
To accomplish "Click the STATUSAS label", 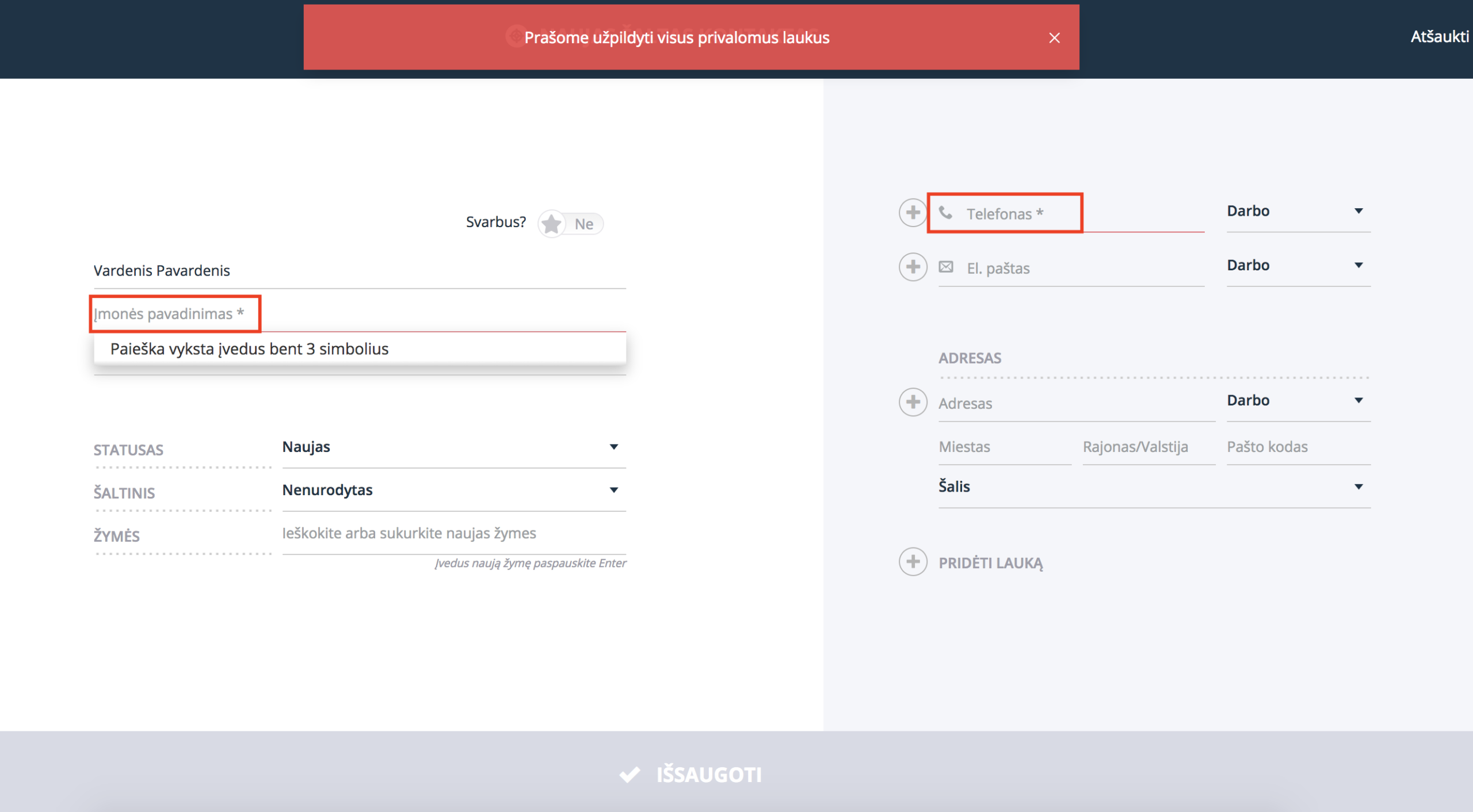I will tap(128, 450).
